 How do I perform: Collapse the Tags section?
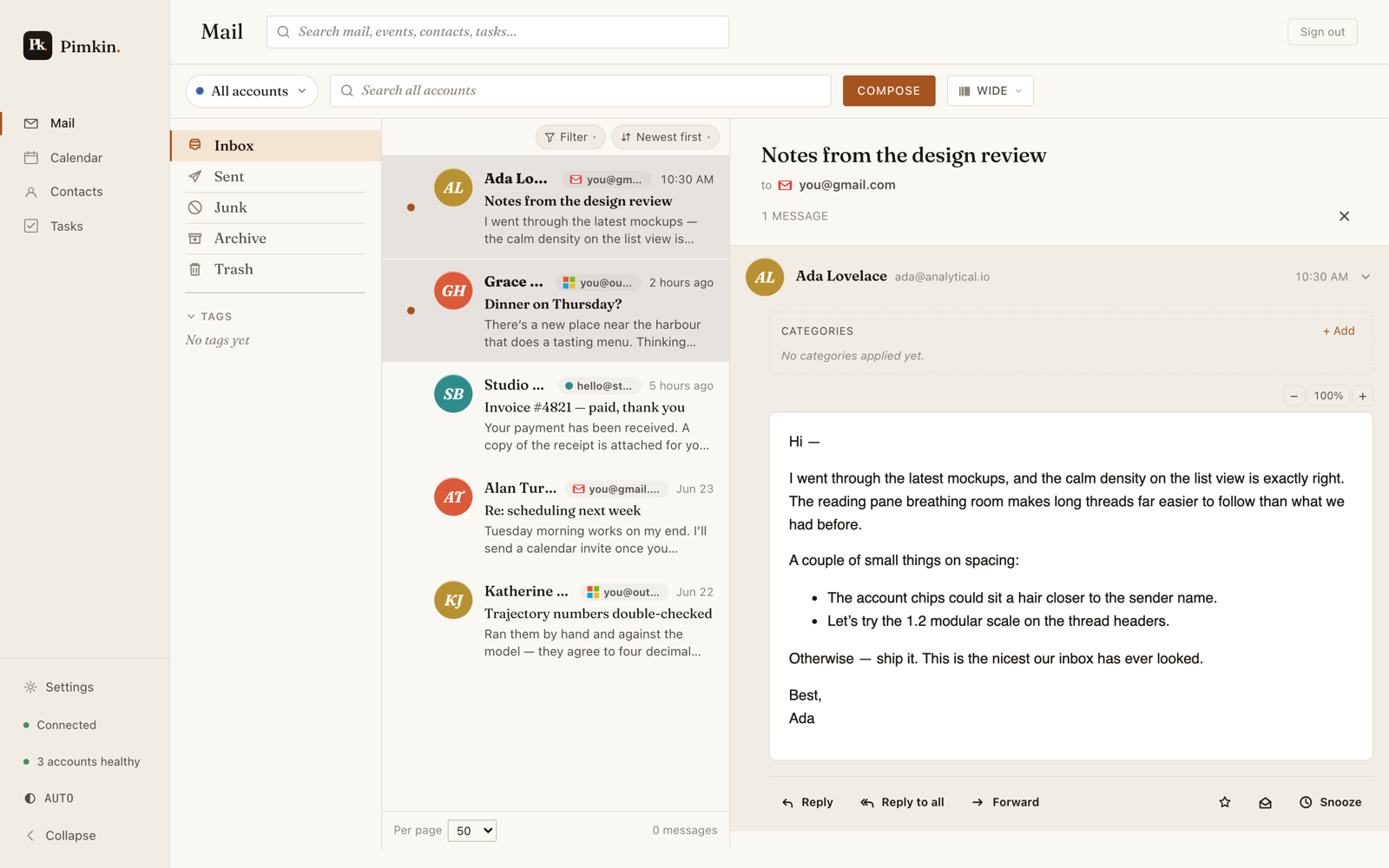tap(209, 317)
